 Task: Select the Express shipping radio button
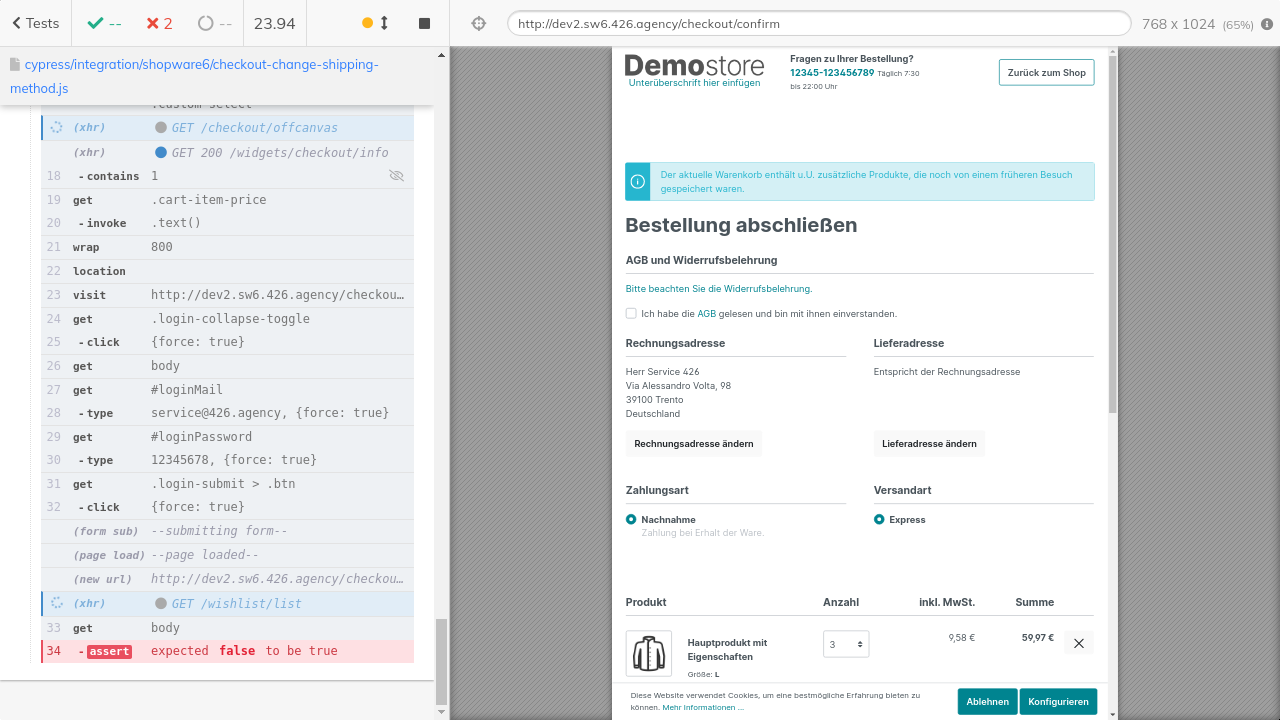pos(879,519)
